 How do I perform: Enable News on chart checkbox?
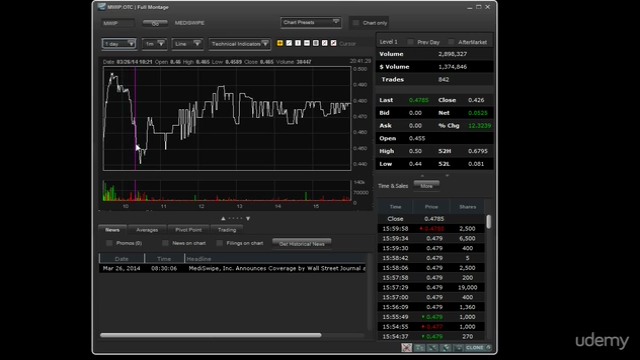[165, 243]
